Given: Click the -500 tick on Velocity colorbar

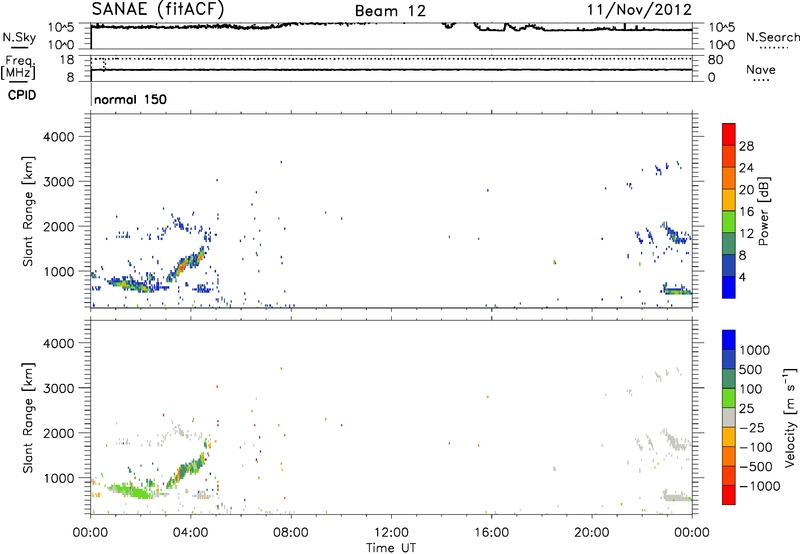Looking at the screenshot, I should tap(756, 466).
